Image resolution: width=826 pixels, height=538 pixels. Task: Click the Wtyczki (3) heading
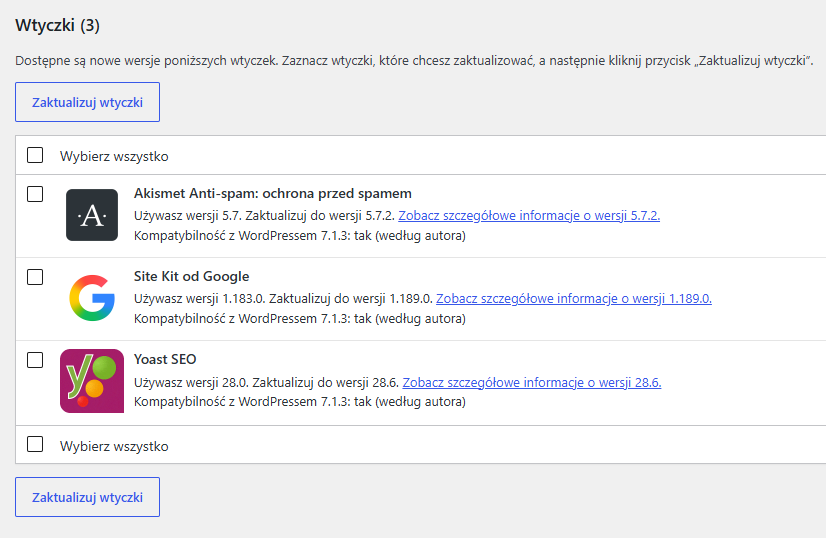coord(57,25)
